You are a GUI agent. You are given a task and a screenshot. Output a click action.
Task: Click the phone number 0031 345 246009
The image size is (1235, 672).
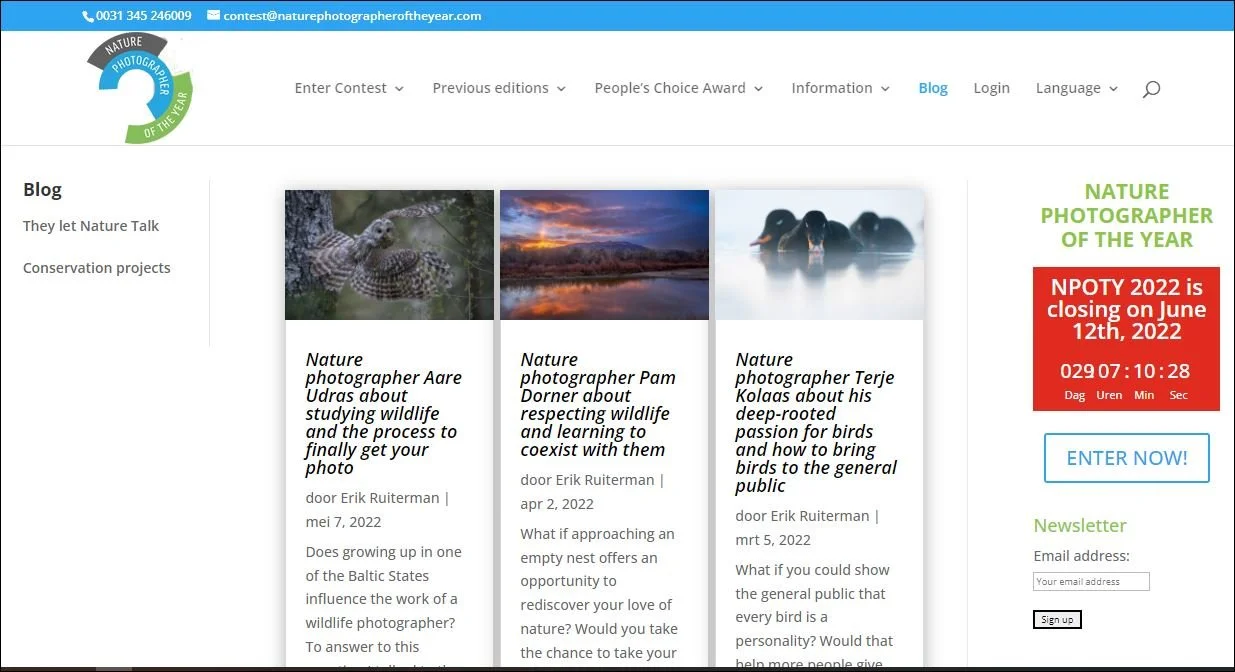(144, 16)
